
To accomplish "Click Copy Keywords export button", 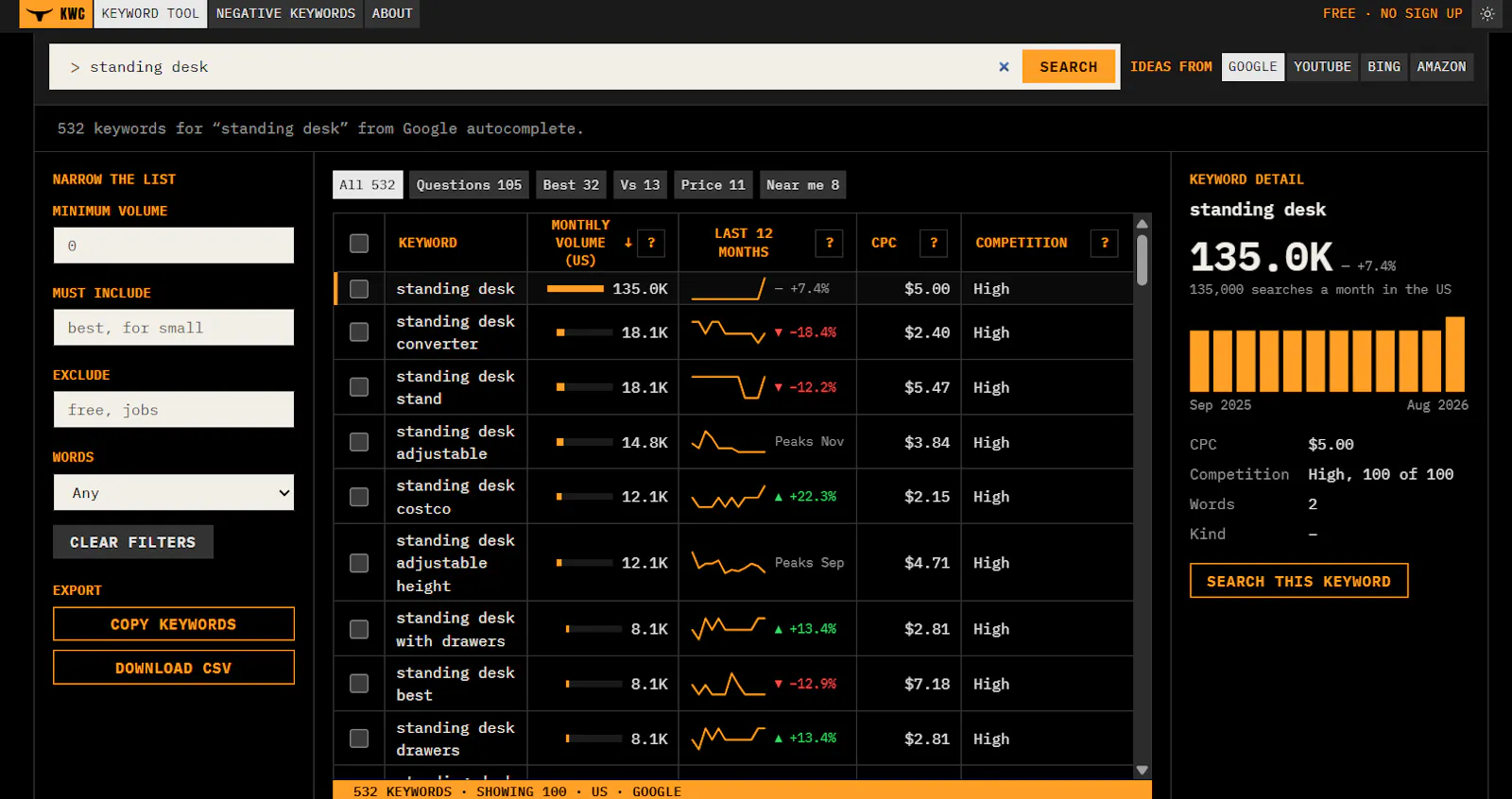I will point(174,624).
